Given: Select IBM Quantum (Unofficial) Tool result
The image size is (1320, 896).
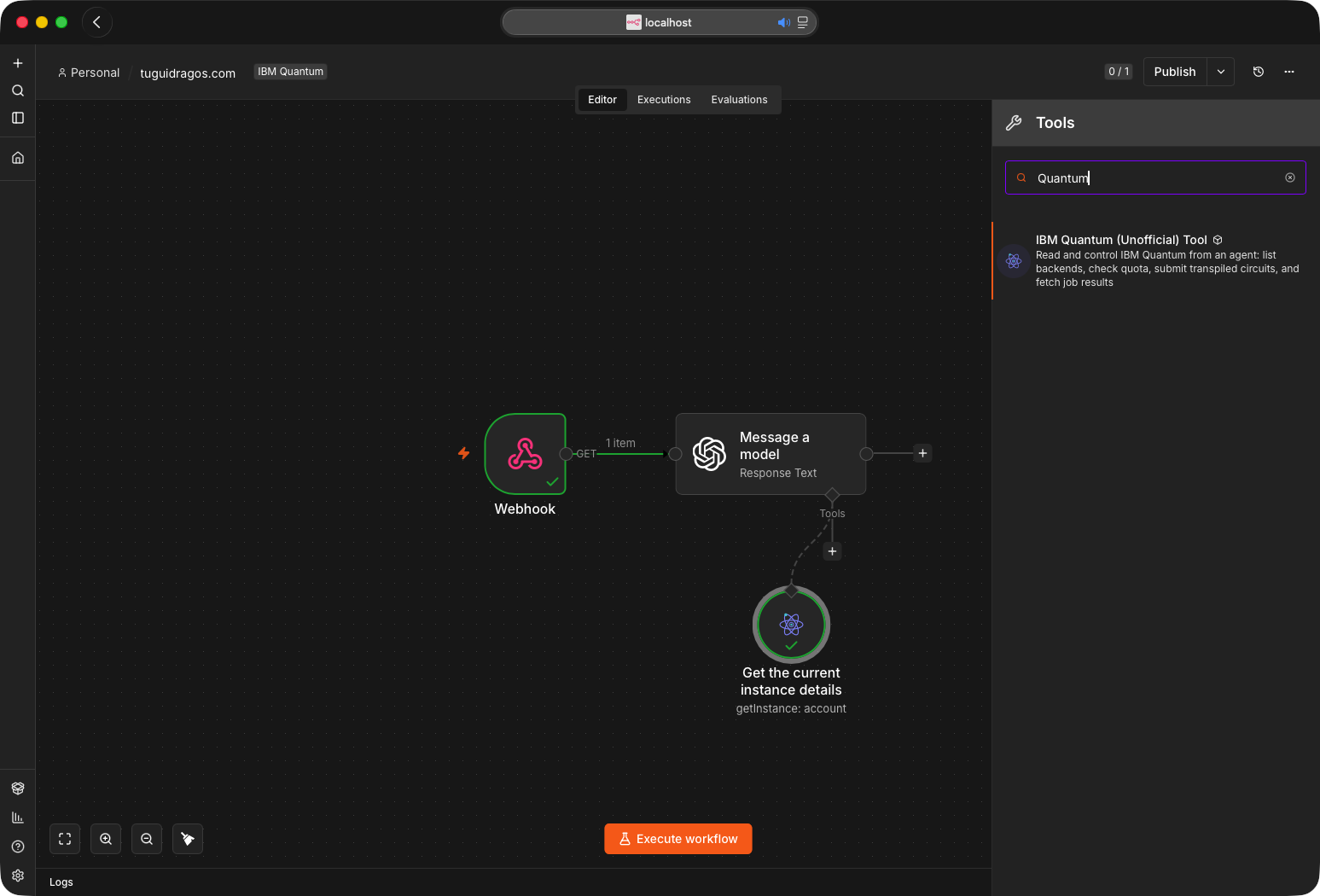Looking at the screenshot, I should tap(1155, 260).
